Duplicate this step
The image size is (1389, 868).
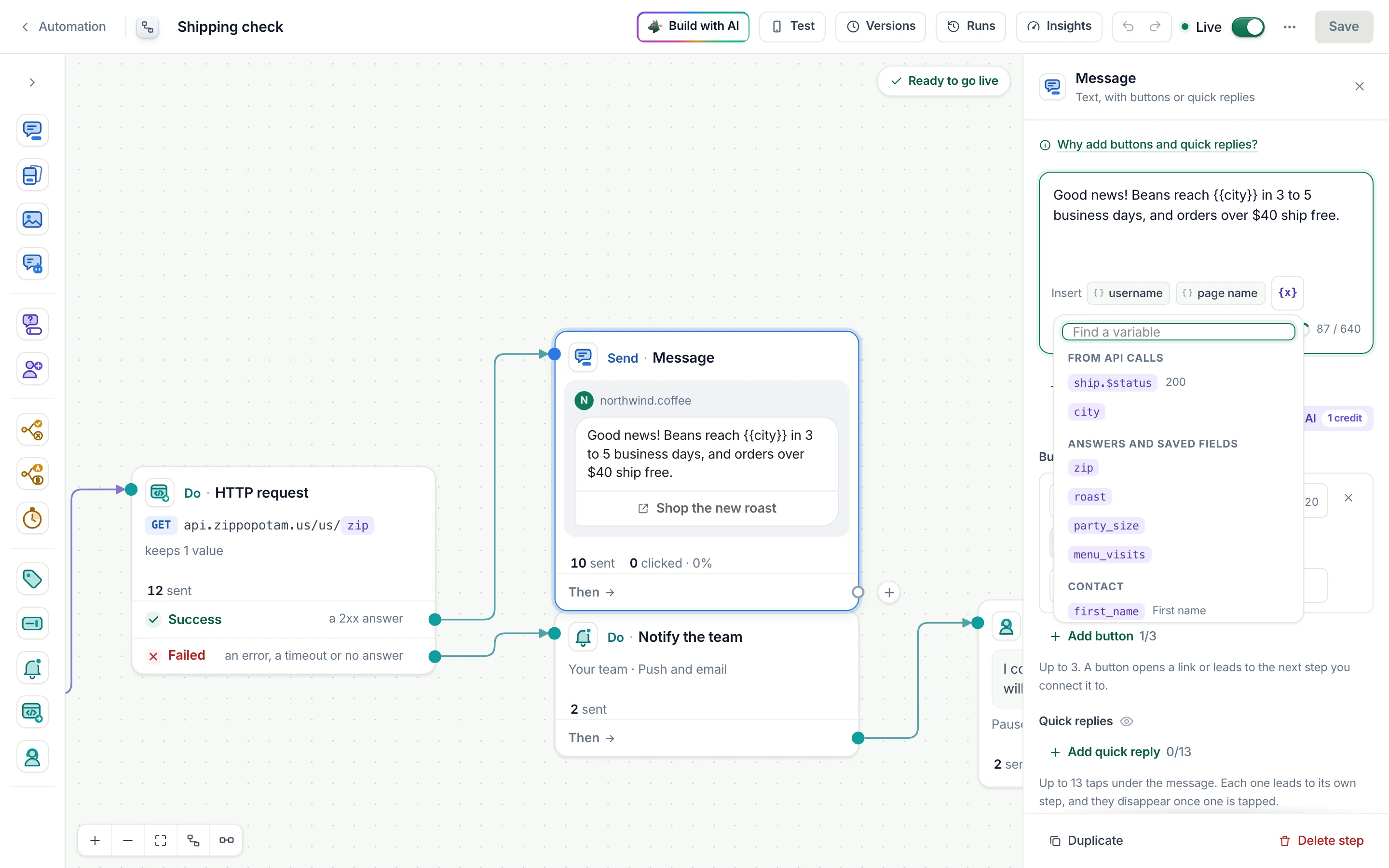1086,841
